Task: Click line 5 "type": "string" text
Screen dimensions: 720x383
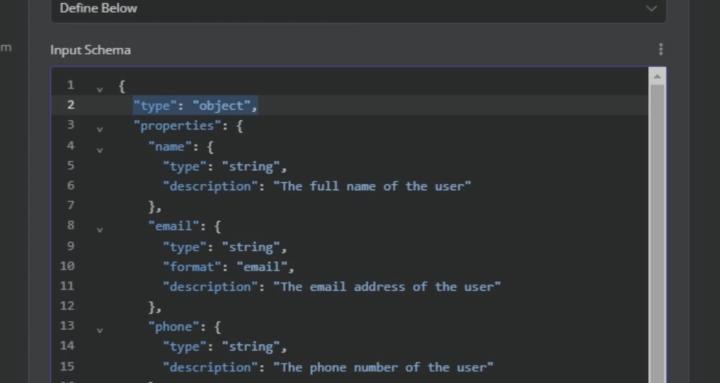Action: point(225,166)
